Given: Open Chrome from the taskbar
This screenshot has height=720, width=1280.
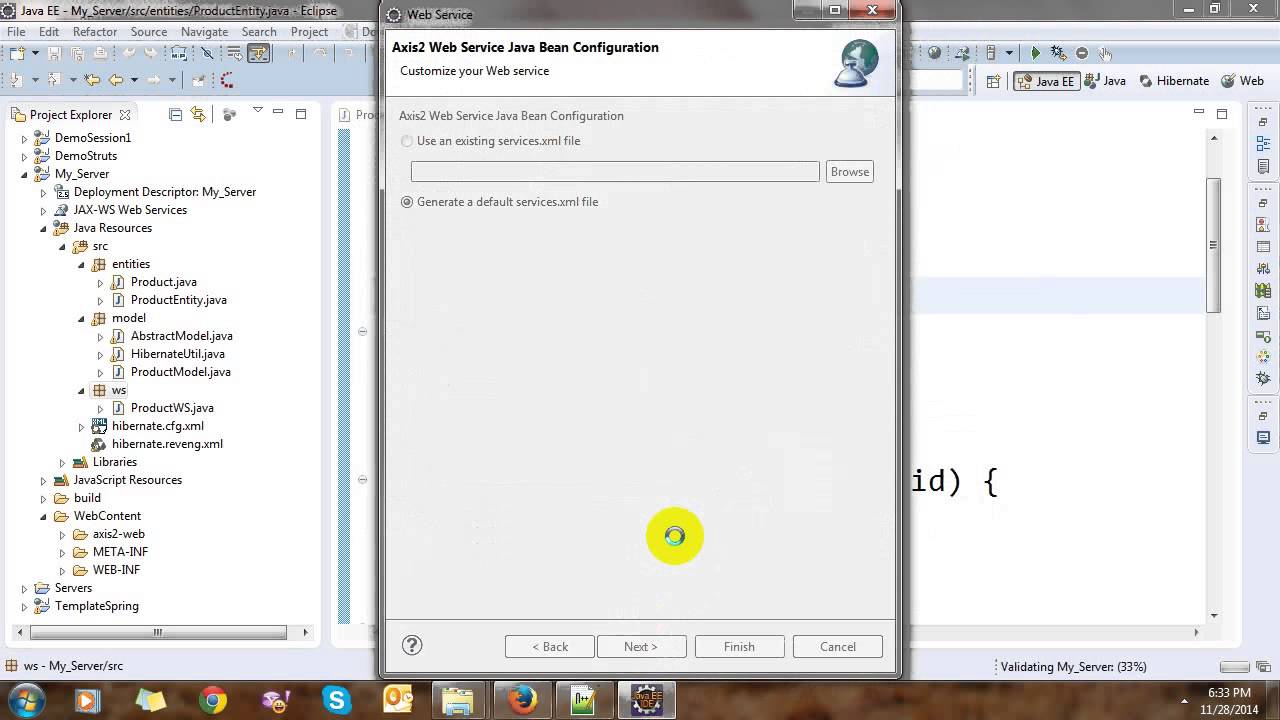Looking at the screenshot, I should coord(212,700).
